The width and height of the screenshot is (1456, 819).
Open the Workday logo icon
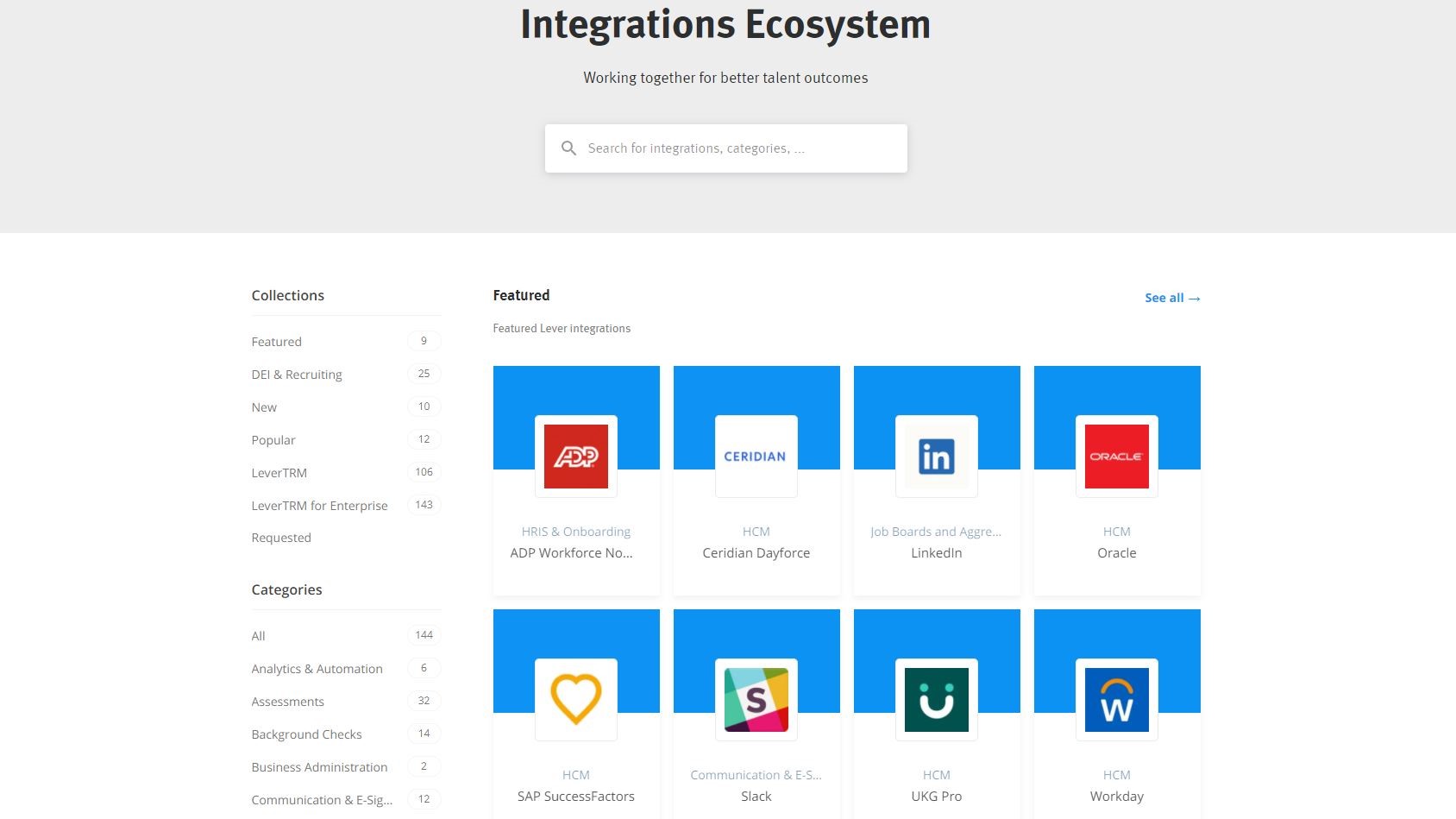click(1117, 700)
